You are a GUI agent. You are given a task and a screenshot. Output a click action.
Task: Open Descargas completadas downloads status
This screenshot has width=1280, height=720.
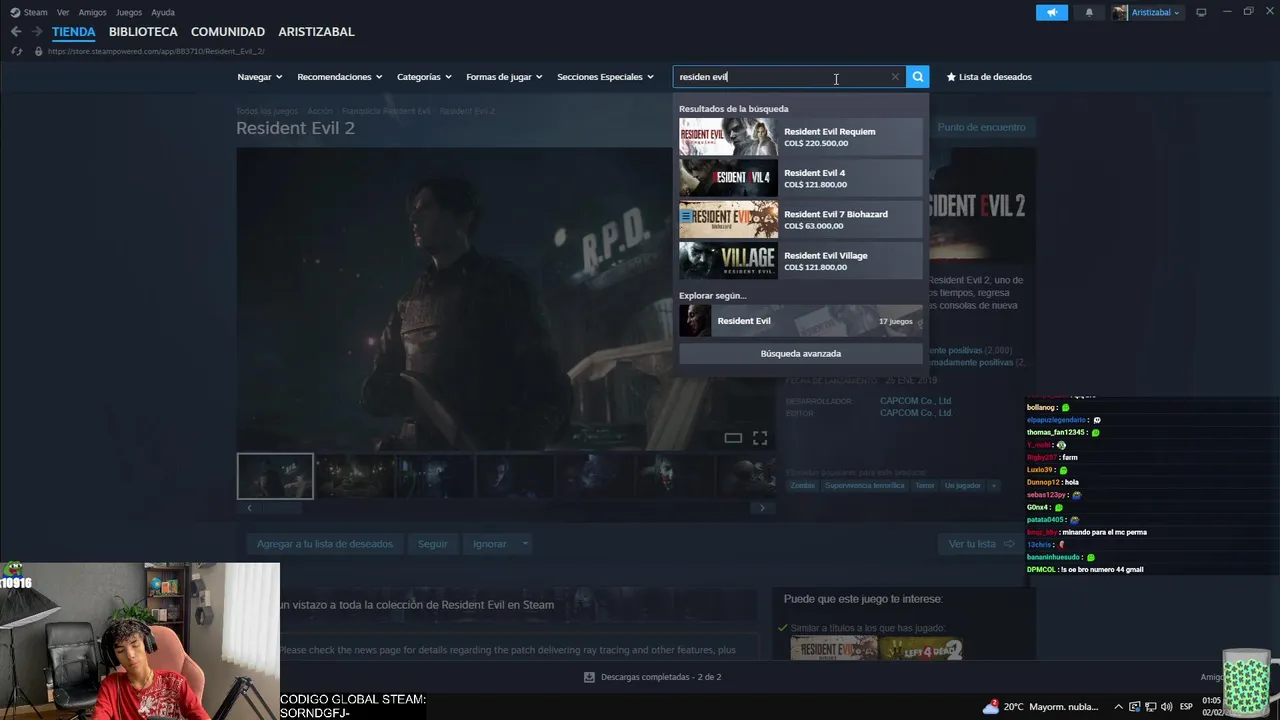coord(653,677)
